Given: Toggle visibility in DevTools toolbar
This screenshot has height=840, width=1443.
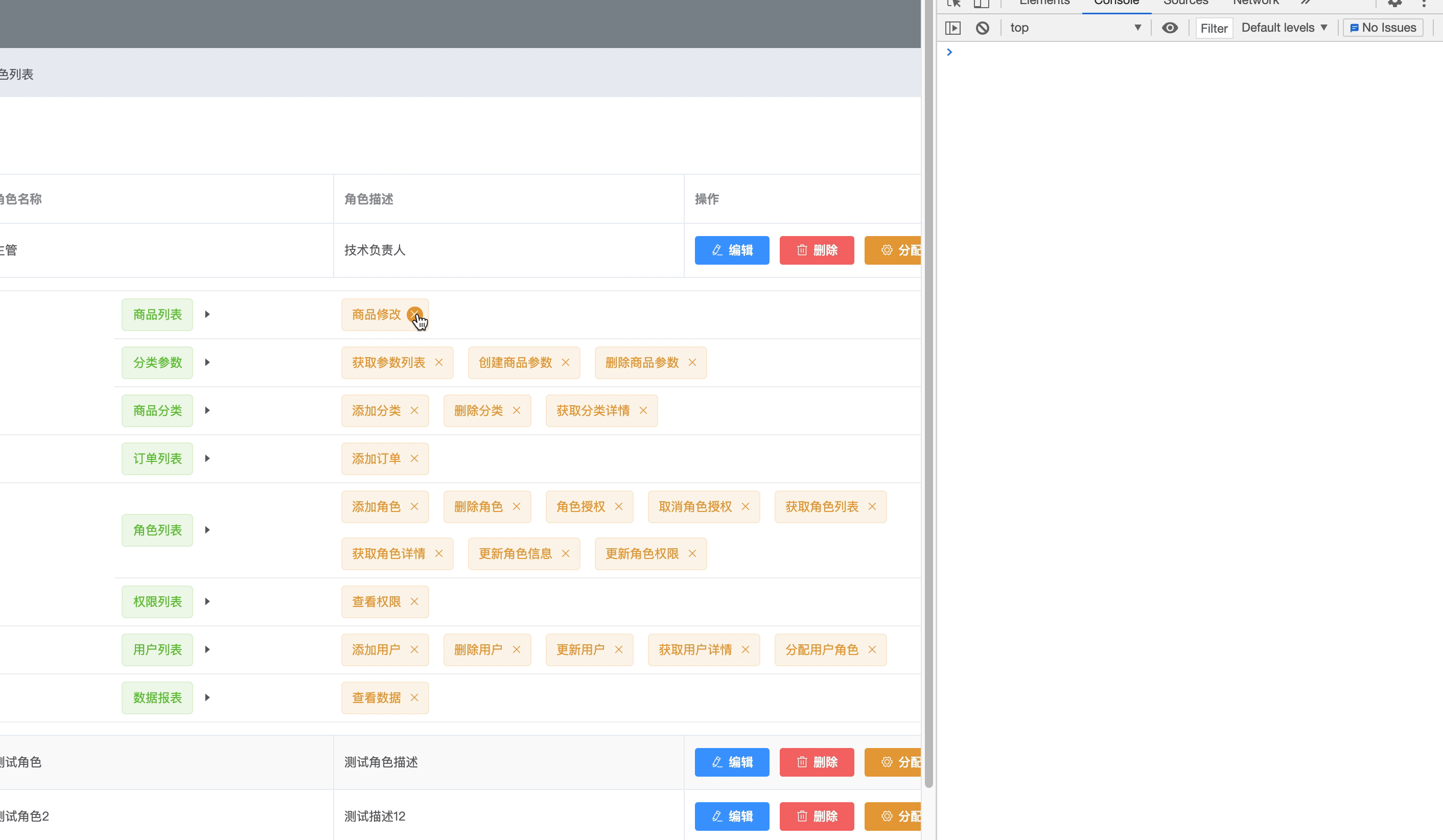Looking at the screenshot, I should [1170, 27].
